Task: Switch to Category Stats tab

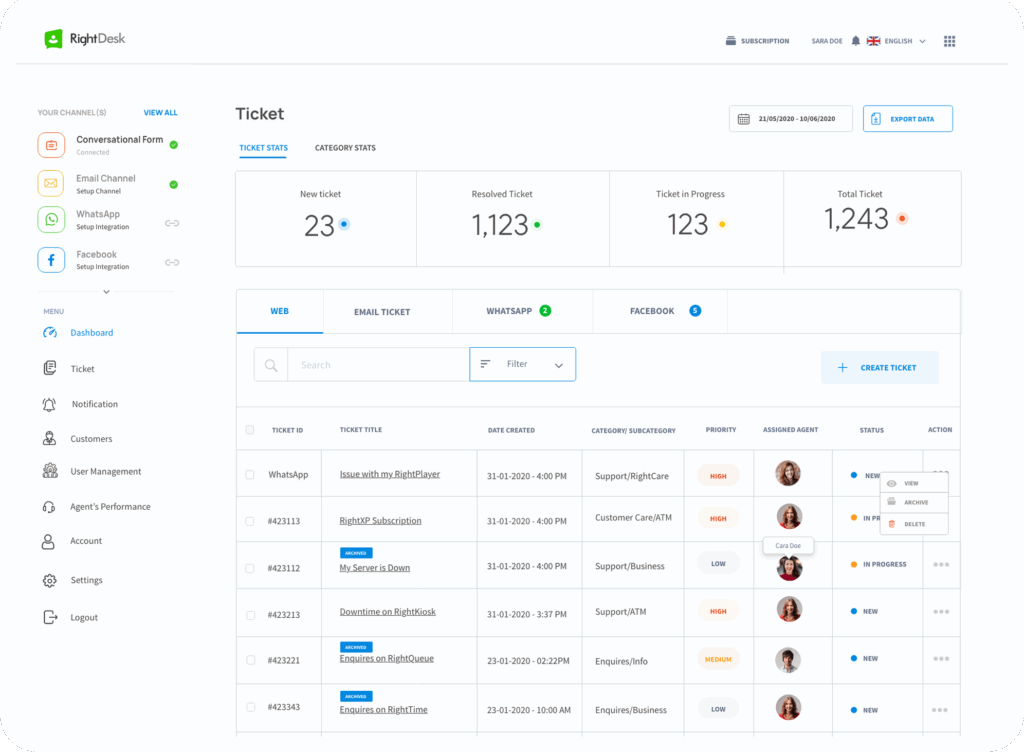Action: 345,148
